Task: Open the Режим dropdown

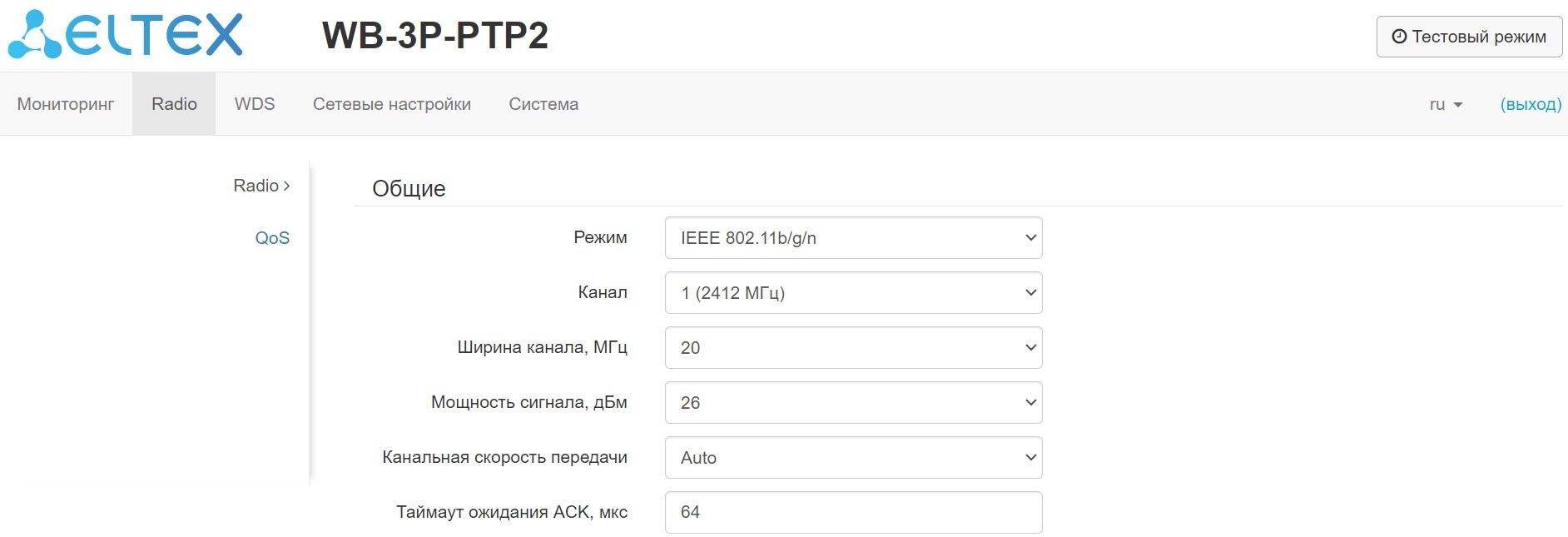Action: [x=853, y=238]
